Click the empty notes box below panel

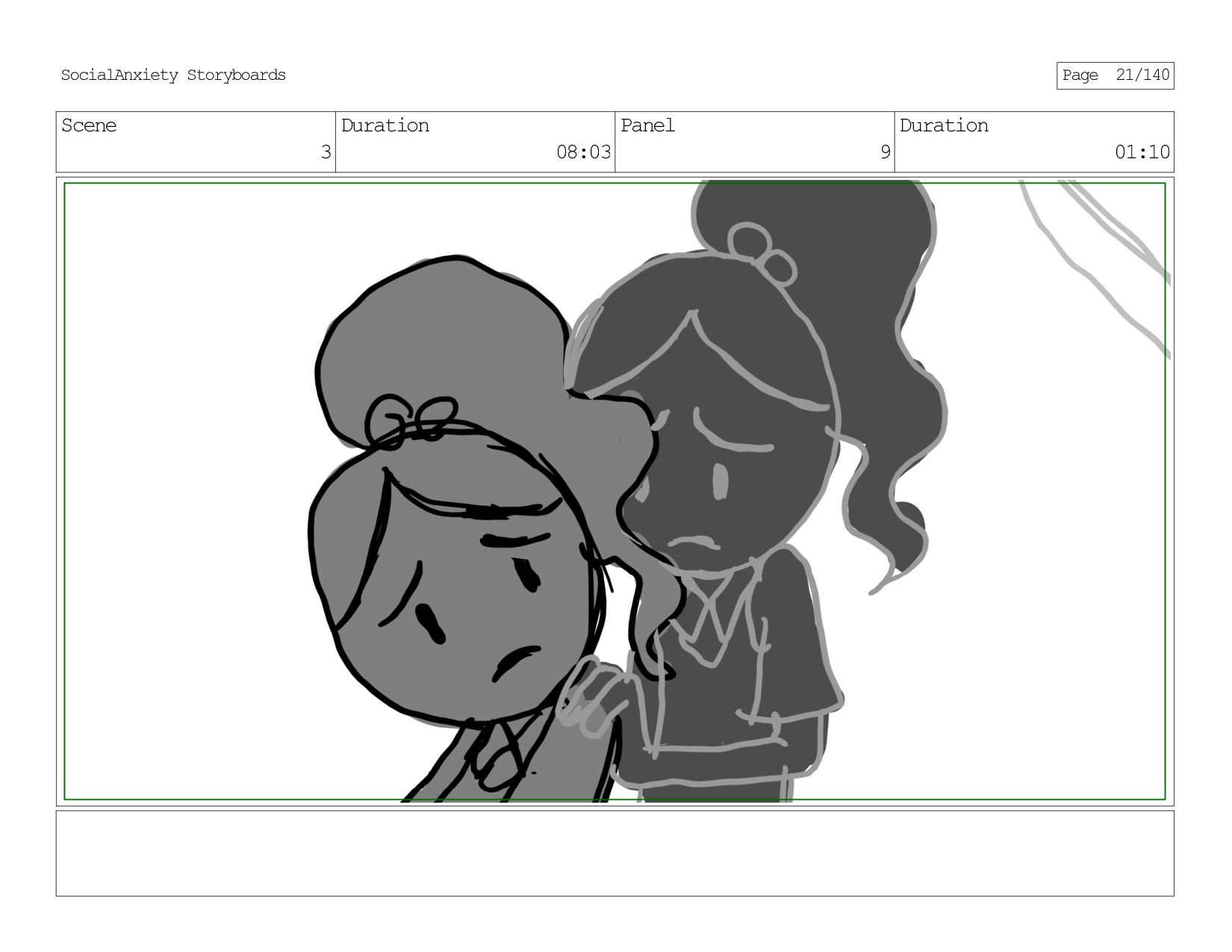615,853
